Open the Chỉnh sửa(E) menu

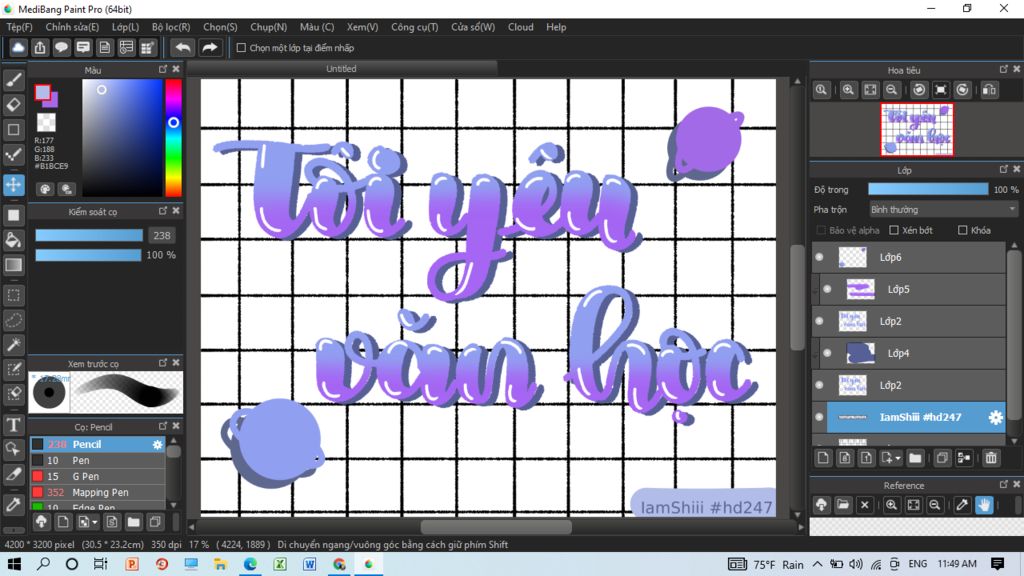72,27
